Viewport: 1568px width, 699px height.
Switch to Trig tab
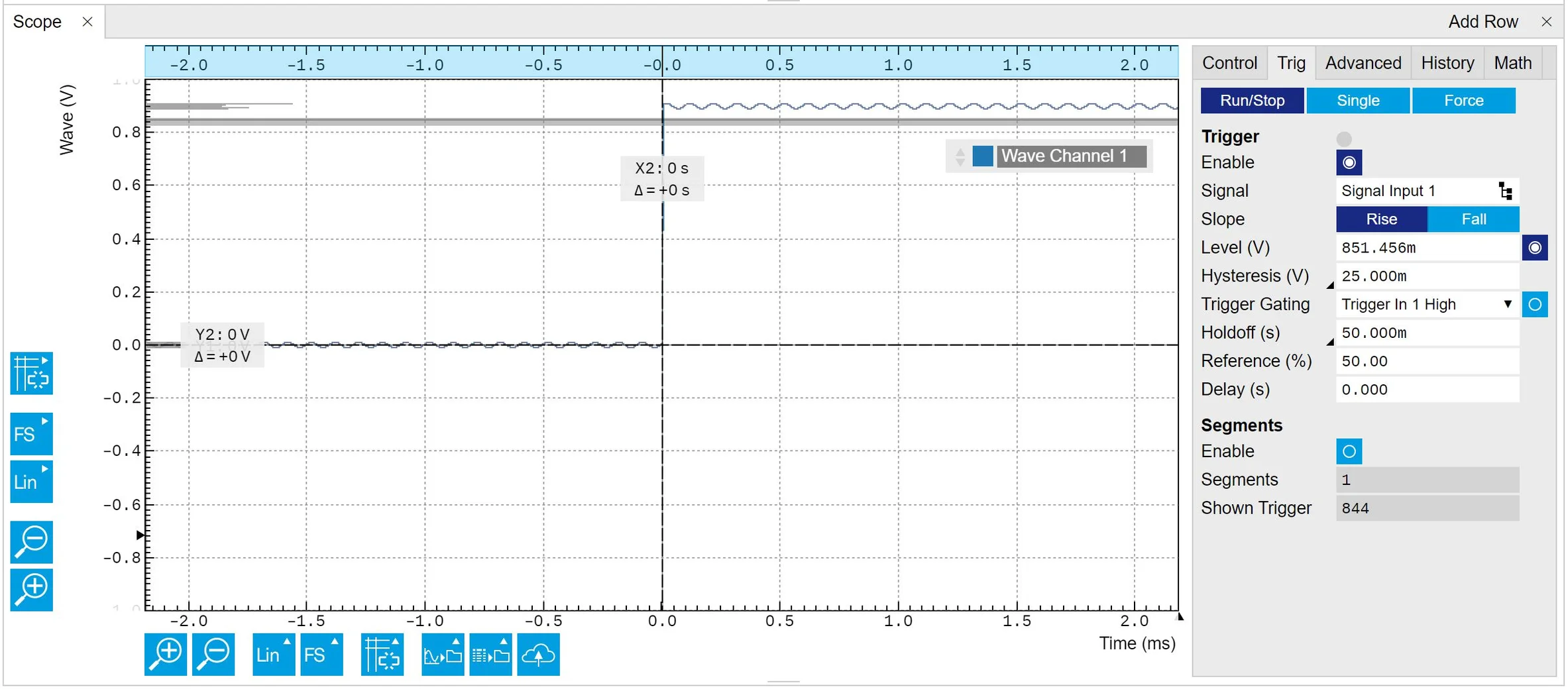pos(1291,63)
